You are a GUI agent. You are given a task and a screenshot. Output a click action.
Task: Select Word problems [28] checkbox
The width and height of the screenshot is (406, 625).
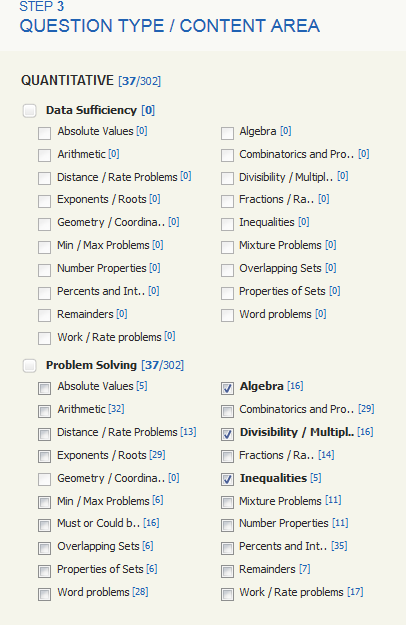pyautogui.click(x=44, y=594)
